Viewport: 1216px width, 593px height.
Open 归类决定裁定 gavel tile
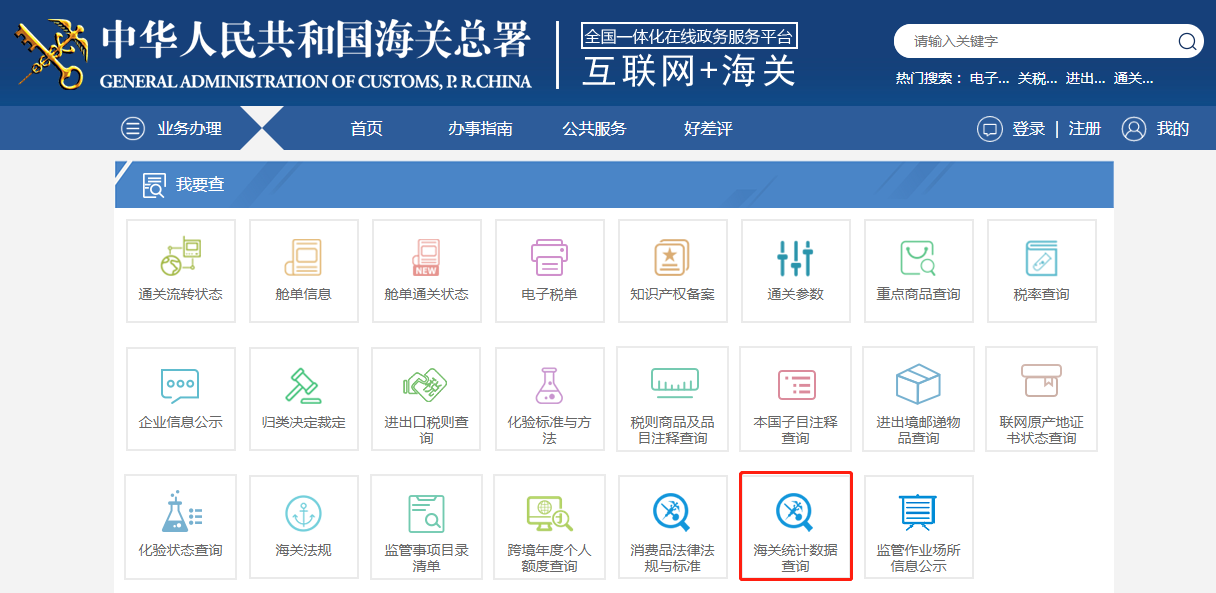click(304, 399)
